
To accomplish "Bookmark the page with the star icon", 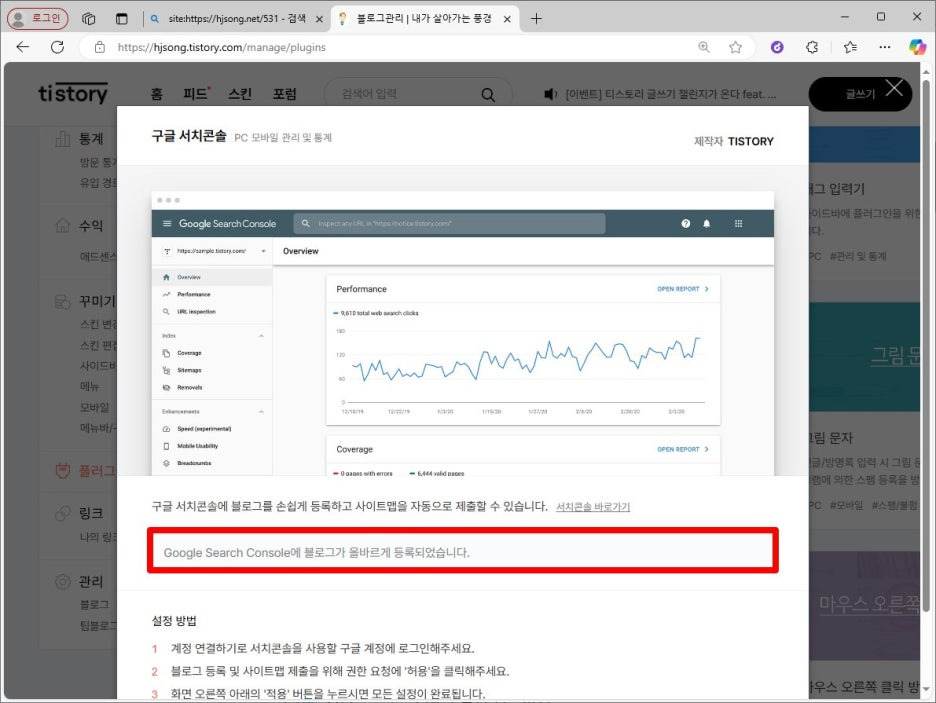I will tap(735, 47).
